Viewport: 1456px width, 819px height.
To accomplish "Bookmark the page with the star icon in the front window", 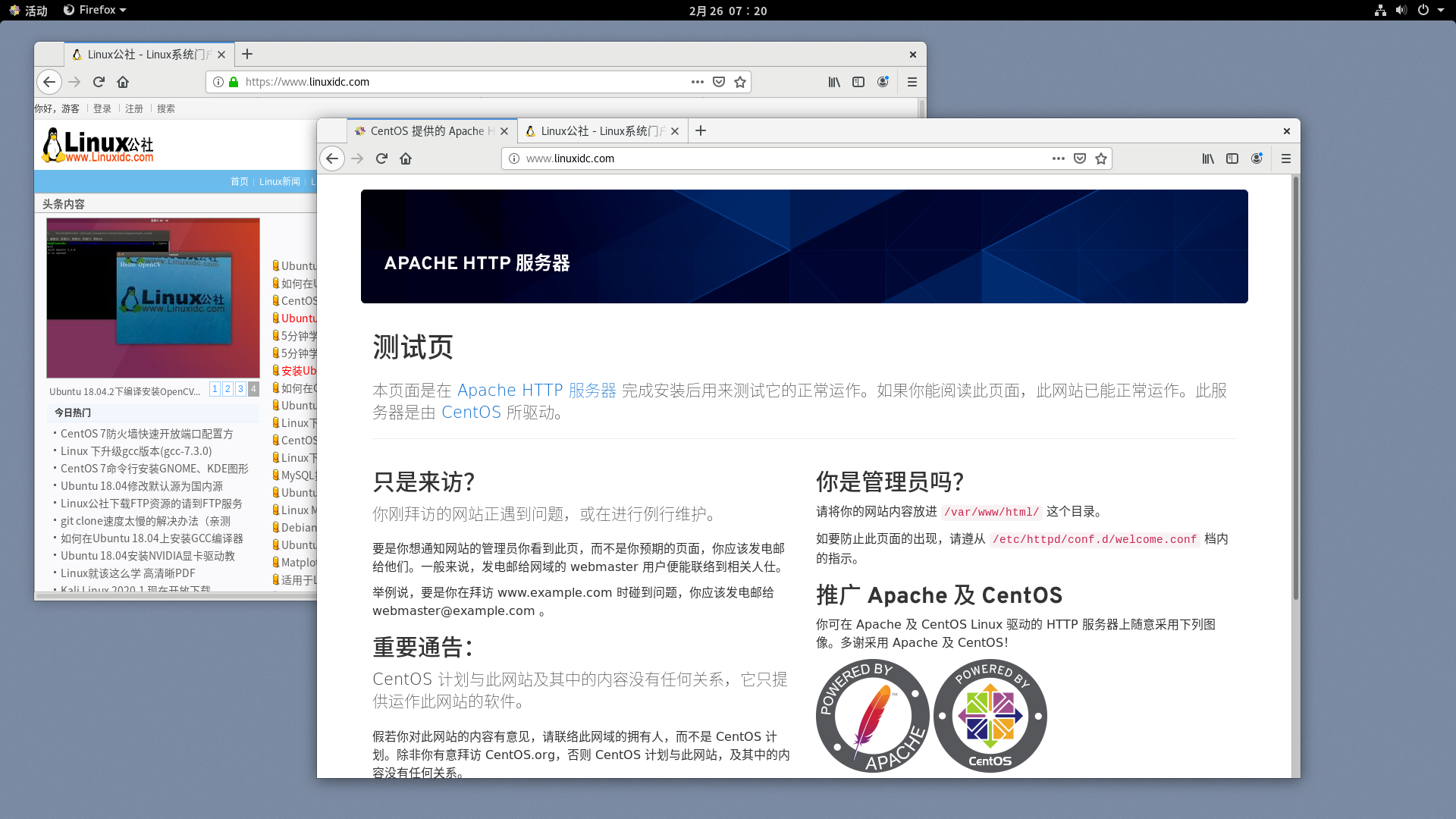I will coord(1101,158).
